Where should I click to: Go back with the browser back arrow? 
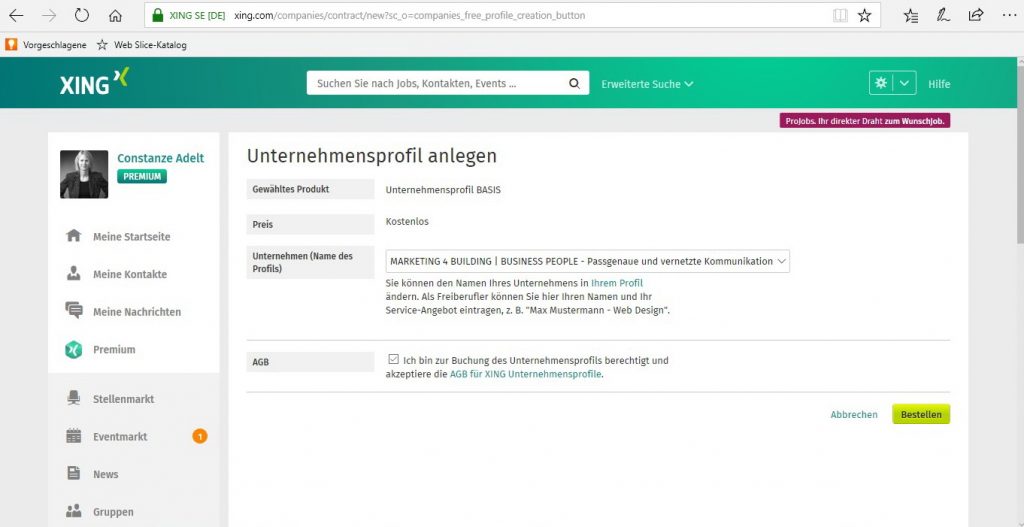16,16
